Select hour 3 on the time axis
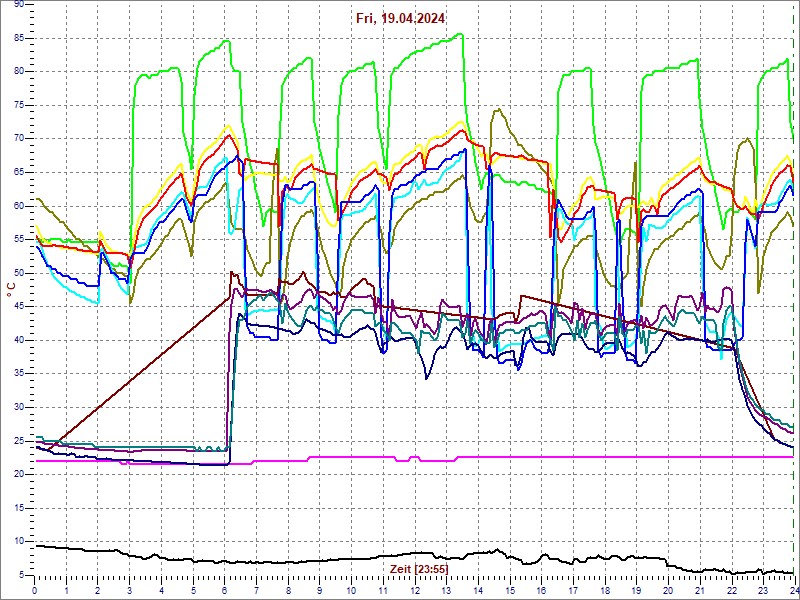This screenshot has height=600, width=800. pos(129,589)
